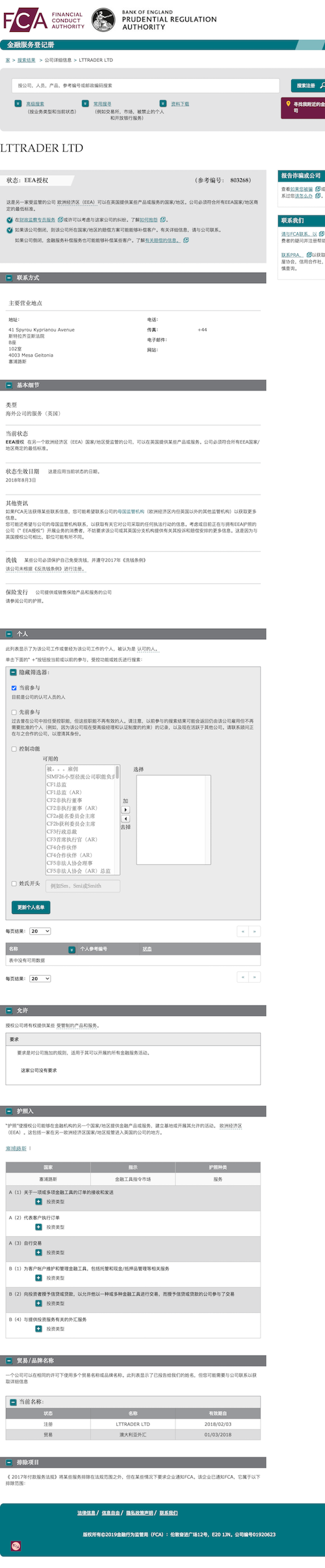The image size is (325, 1568).
Task: Click the location pin icon in 寻找我附近的 banner
Action: [x=288, y=103]
